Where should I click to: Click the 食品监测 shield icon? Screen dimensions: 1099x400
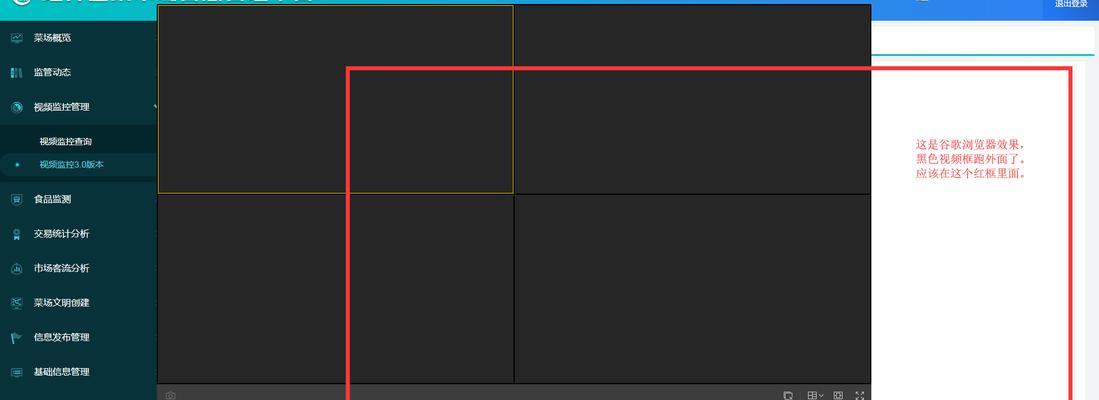(x=17, y=200)
